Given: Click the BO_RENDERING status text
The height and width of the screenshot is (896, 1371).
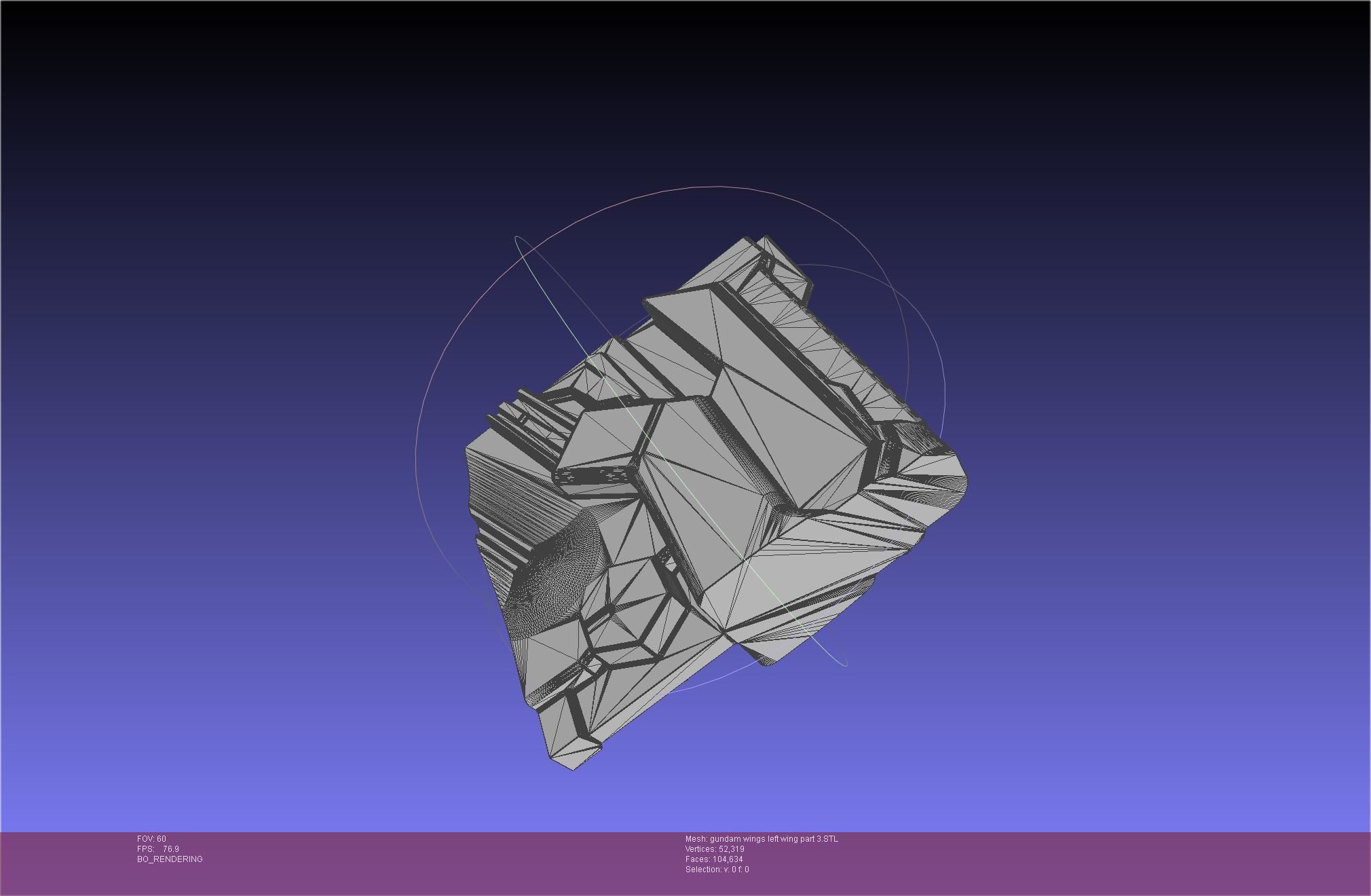Looking at the screenshot, I should [170, 859].
